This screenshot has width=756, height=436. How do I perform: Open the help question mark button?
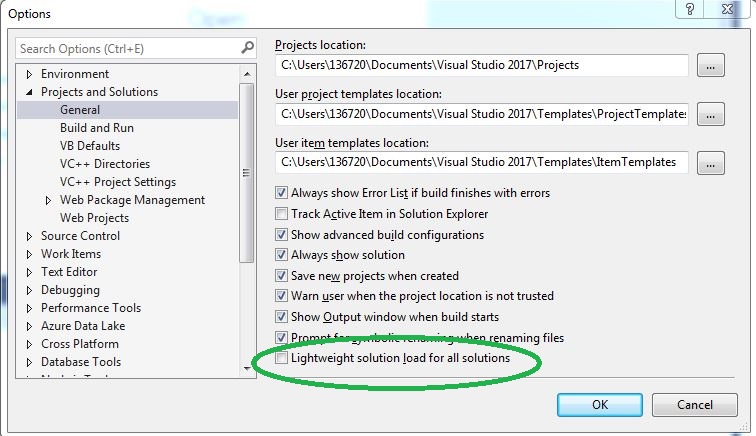690,9
